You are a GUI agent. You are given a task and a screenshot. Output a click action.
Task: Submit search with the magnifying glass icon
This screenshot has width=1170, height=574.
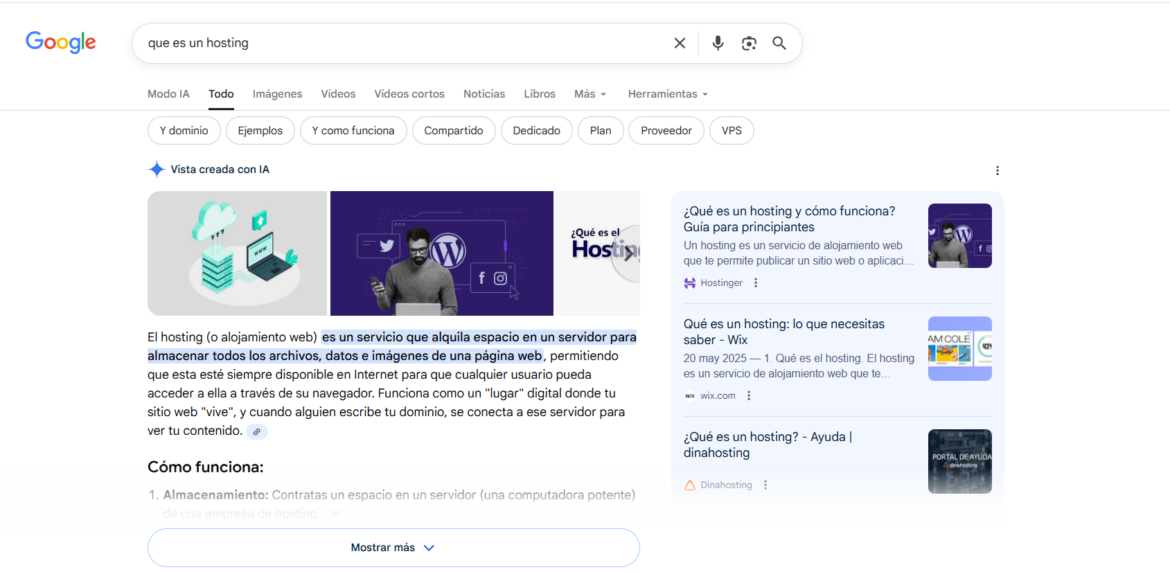click(779, 43)
